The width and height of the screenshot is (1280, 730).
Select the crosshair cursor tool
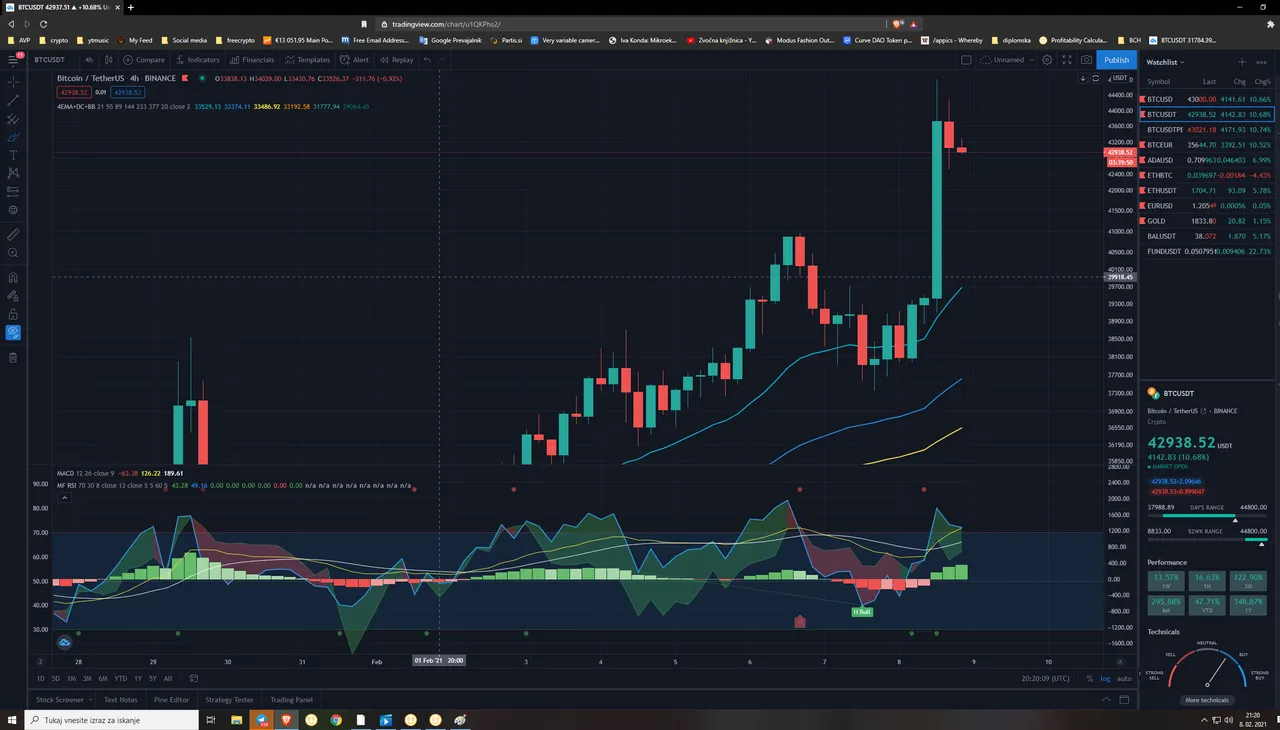[13, 82]
